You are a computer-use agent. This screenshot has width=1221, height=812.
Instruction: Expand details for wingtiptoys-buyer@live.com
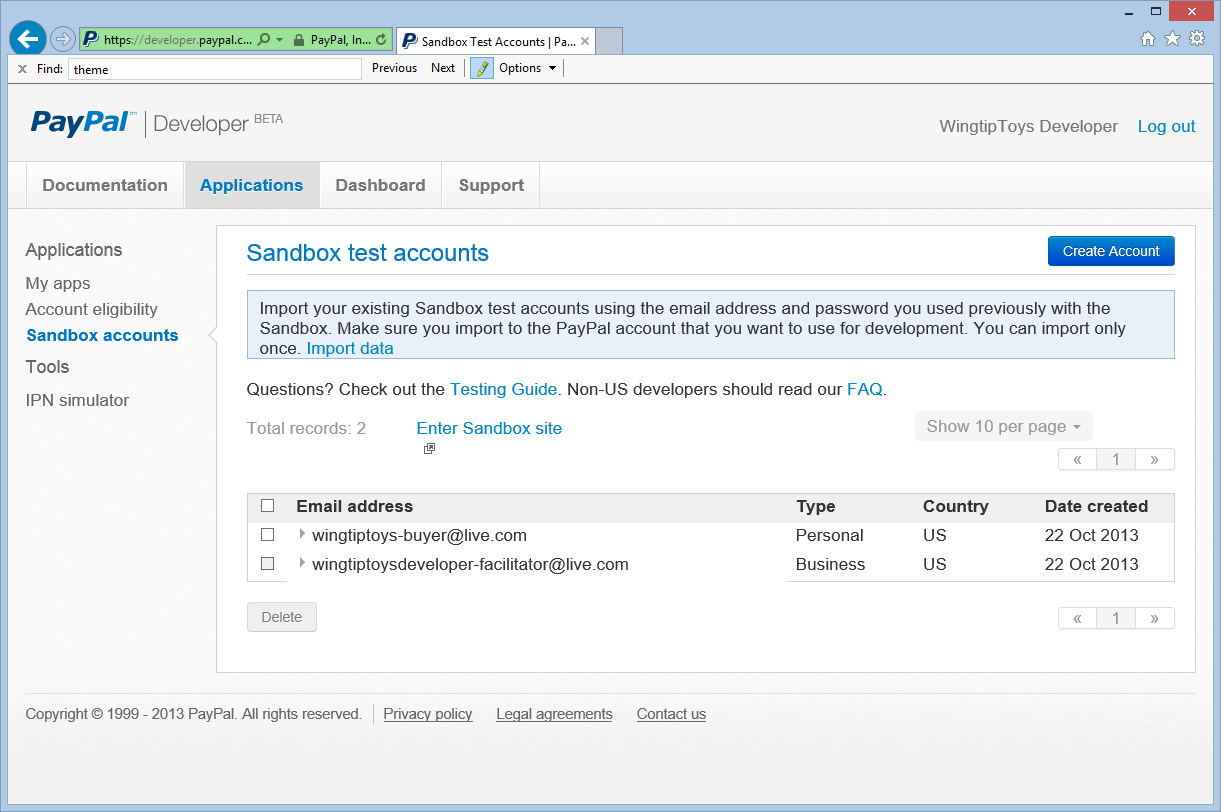(302, 535)
